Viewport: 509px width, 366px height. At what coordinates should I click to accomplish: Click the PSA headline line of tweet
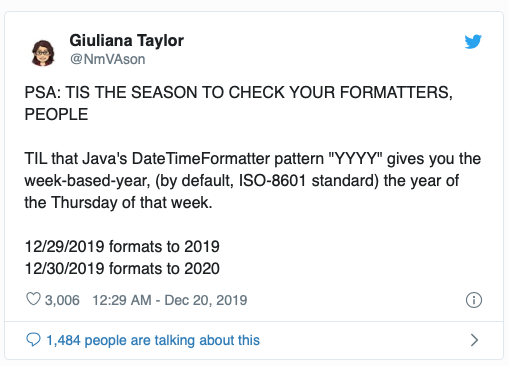click(239, 92)
